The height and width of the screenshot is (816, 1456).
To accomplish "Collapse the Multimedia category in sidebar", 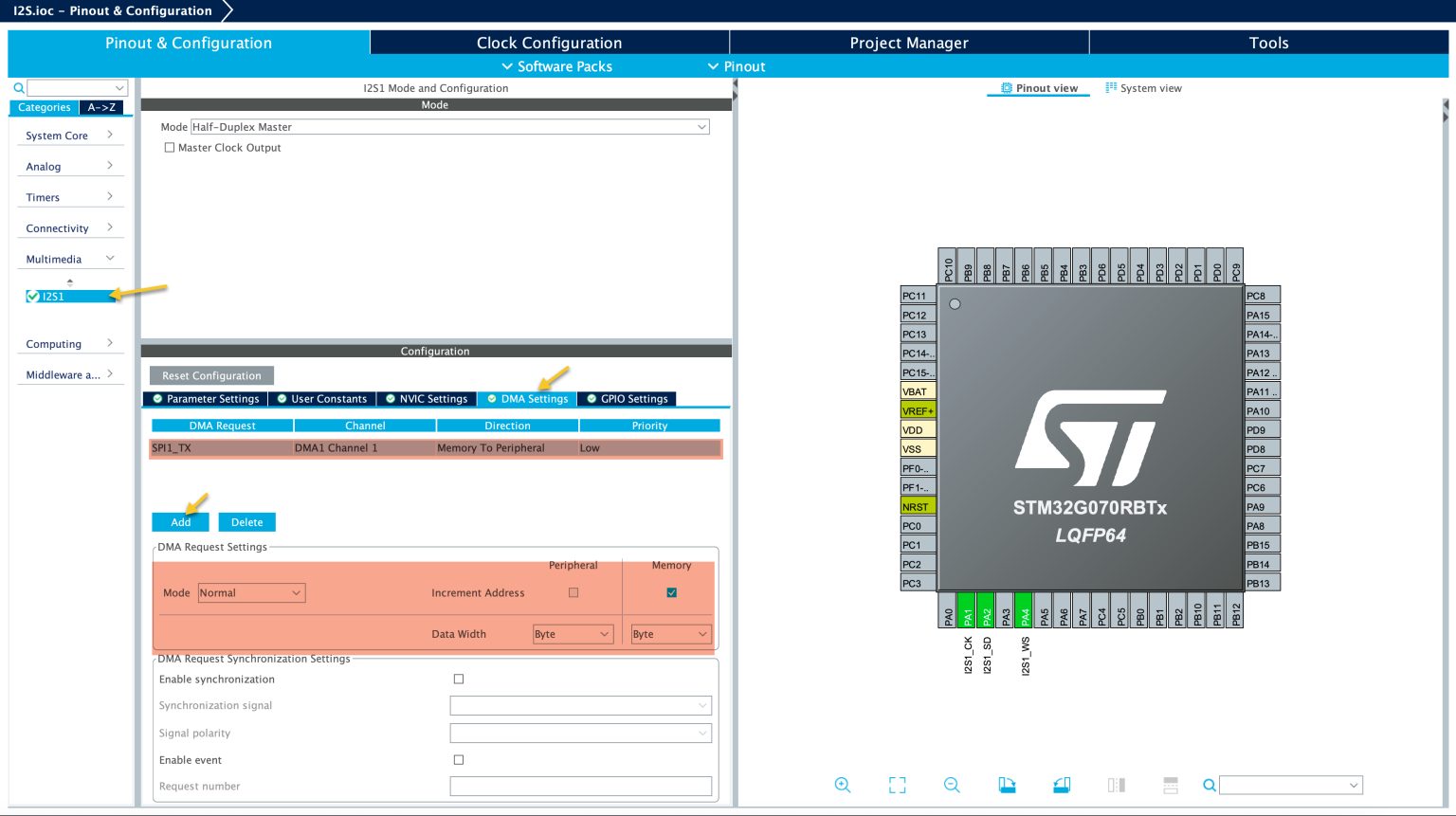I will (x=111, y=259).
